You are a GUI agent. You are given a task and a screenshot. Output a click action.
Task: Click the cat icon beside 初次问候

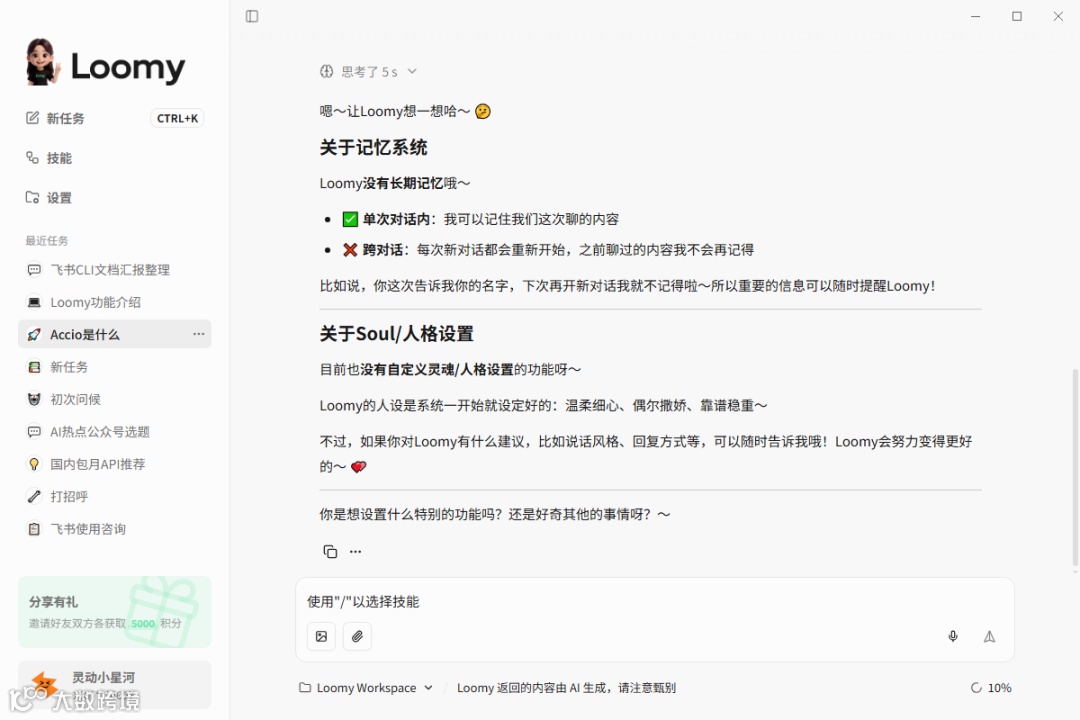[34, 399]
